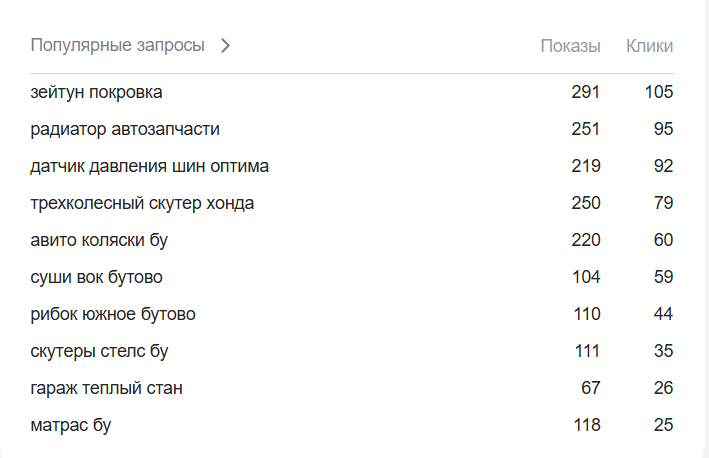This screenshot has width=709, height=458.
Task: Click the Клики column header
Action: [x=649, y=46]
